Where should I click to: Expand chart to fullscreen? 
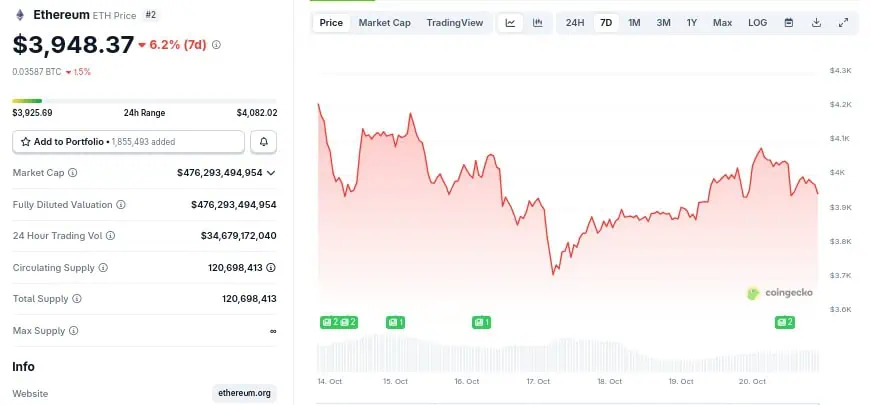tap(843, 23)
